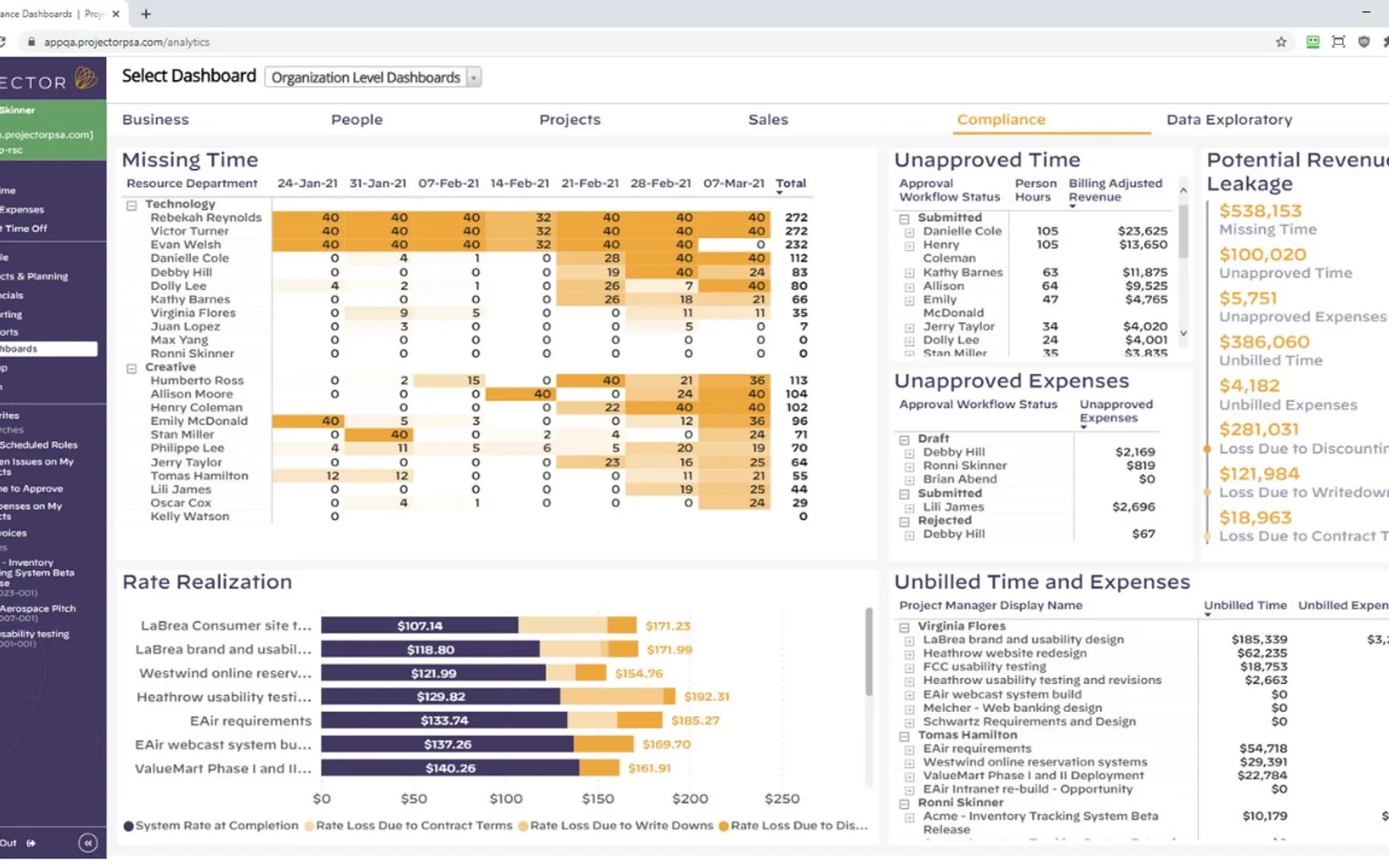The height and width of the screenshot is (868, 1389).
Task: Switch to the Business tab
Action: click(155, 120)
